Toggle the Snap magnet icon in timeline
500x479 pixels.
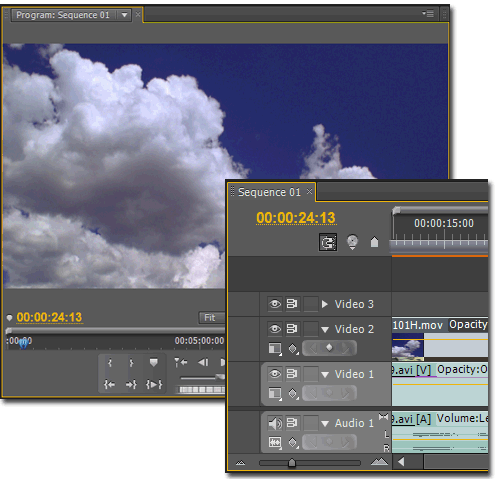tap(328, 242)
